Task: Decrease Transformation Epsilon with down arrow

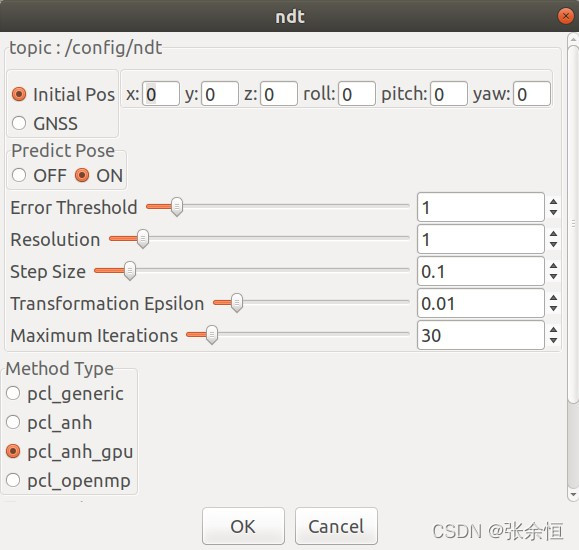Action: [553, 308]
